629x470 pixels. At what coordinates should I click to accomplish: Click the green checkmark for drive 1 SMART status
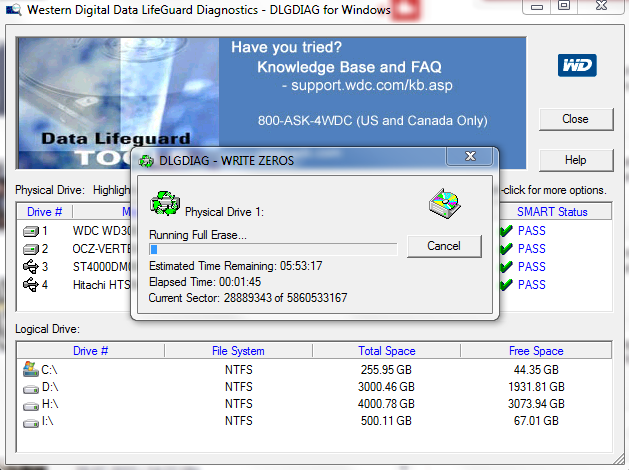pyautogui.click(x=506, y=231)
